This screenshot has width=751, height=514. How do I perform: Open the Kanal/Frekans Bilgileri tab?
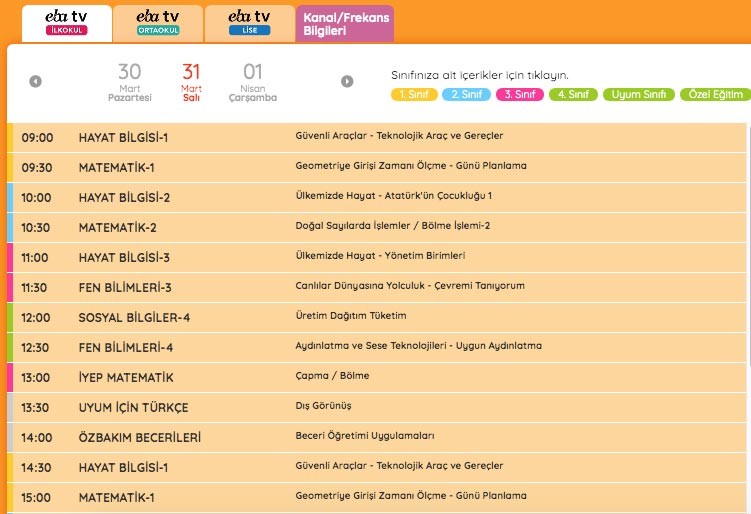click(x=345, y=23)
